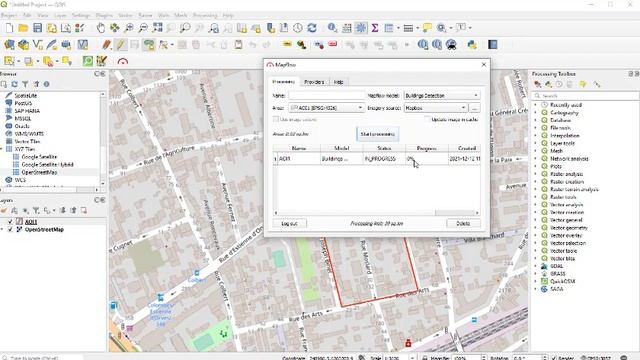The height and width of the screenshot is (360, 640).
Task: Toggle the blue gear Processing Toolbox icon
Action: click(x=361, y=28)
